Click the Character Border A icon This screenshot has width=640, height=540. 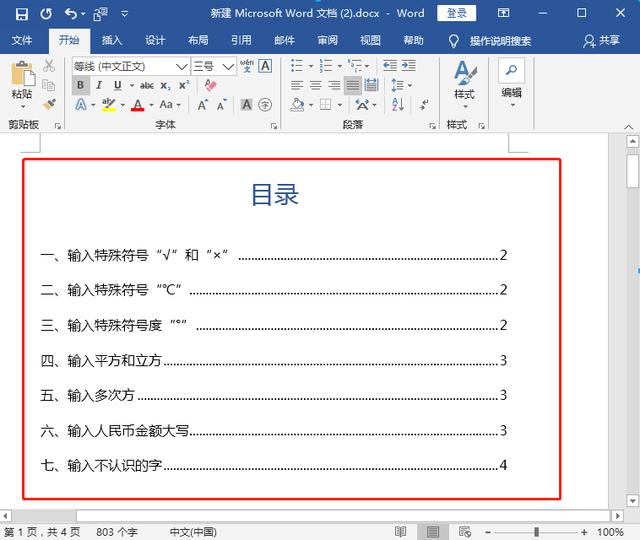click(265, 66)
